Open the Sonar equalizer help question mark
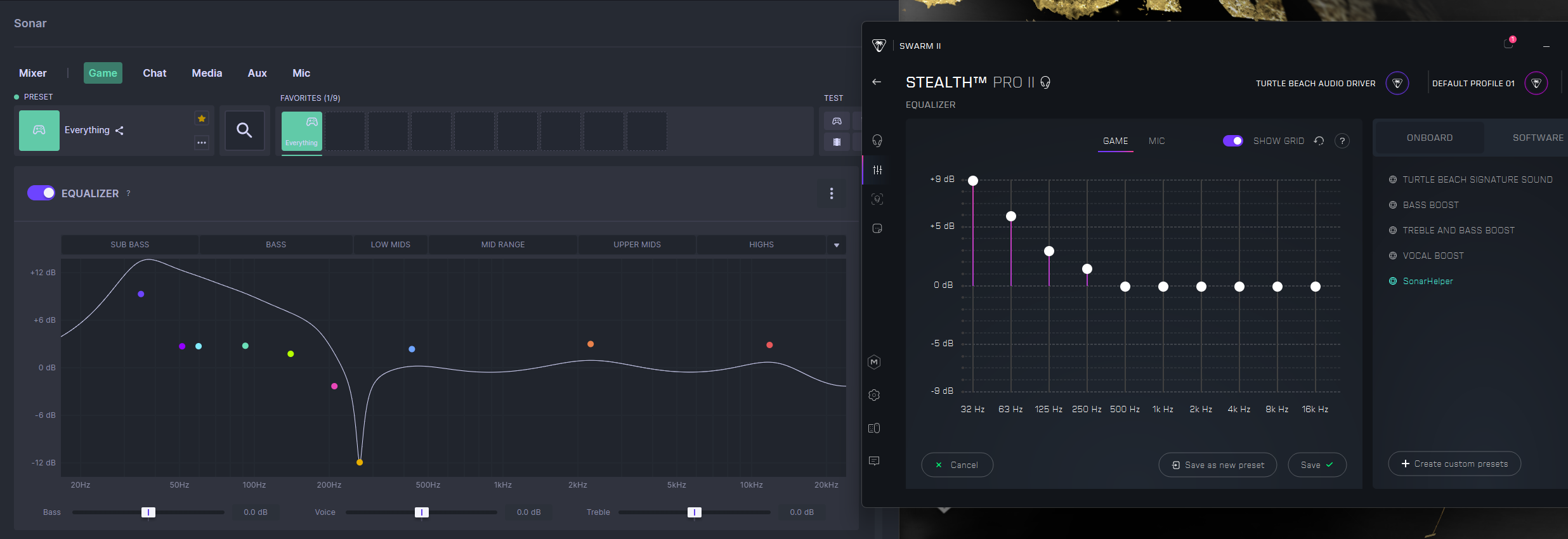 128,193
